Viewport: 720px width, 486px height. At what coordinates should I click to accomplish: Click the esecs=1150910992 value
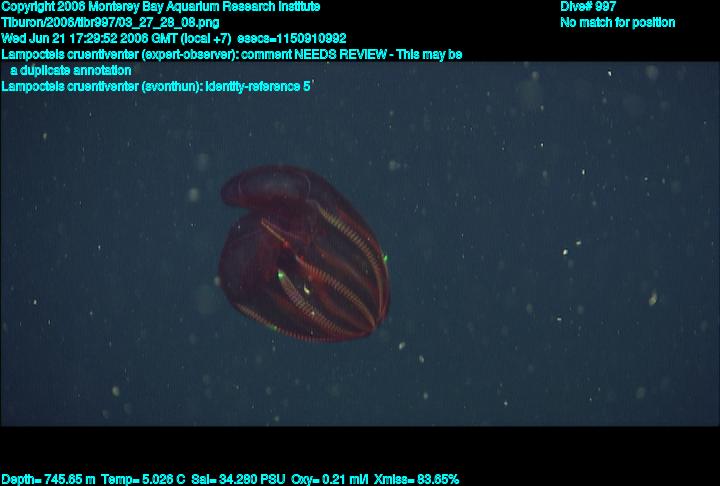[292, 38]
